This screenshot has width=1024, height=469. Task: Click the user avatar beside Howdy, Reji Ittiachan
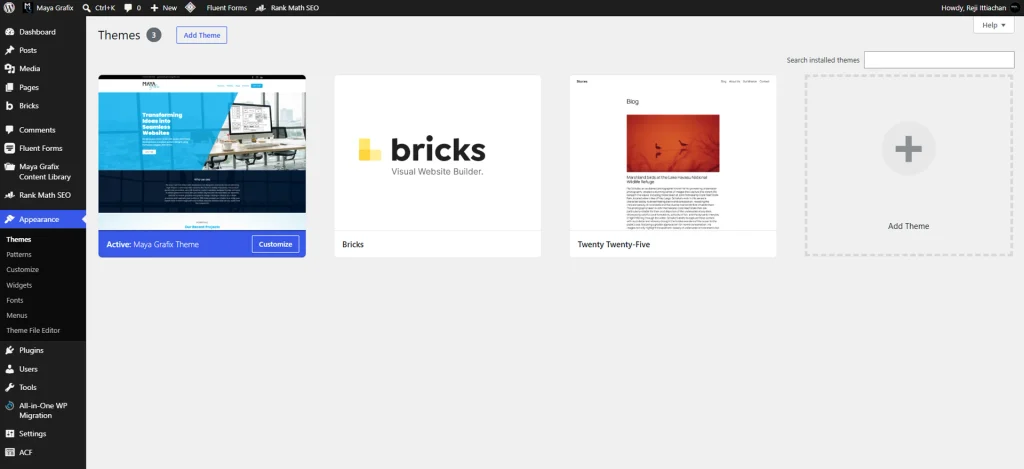1014,8
